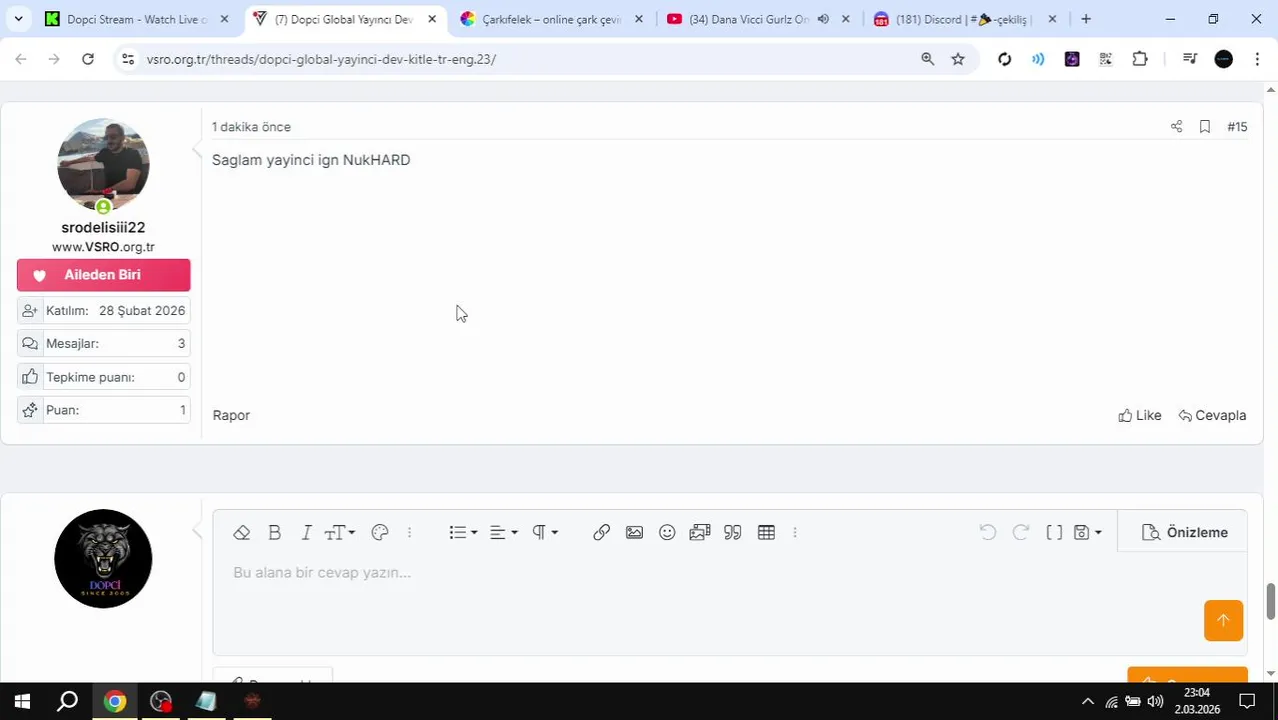Open the zoom magnifier in address bar
Image resolution: width=1278 pixels, height=720 pixels.
927,59
